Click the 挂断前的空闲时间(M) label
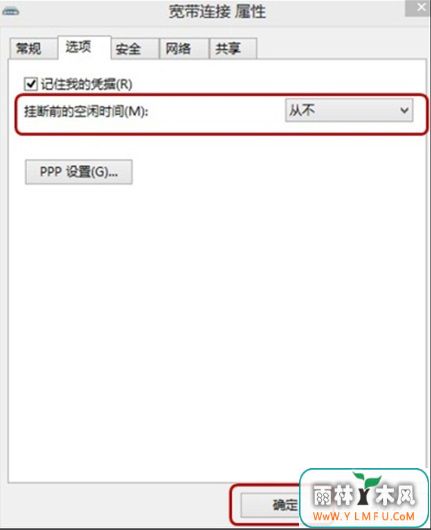 pyautogui.click(x=86, y=111)
